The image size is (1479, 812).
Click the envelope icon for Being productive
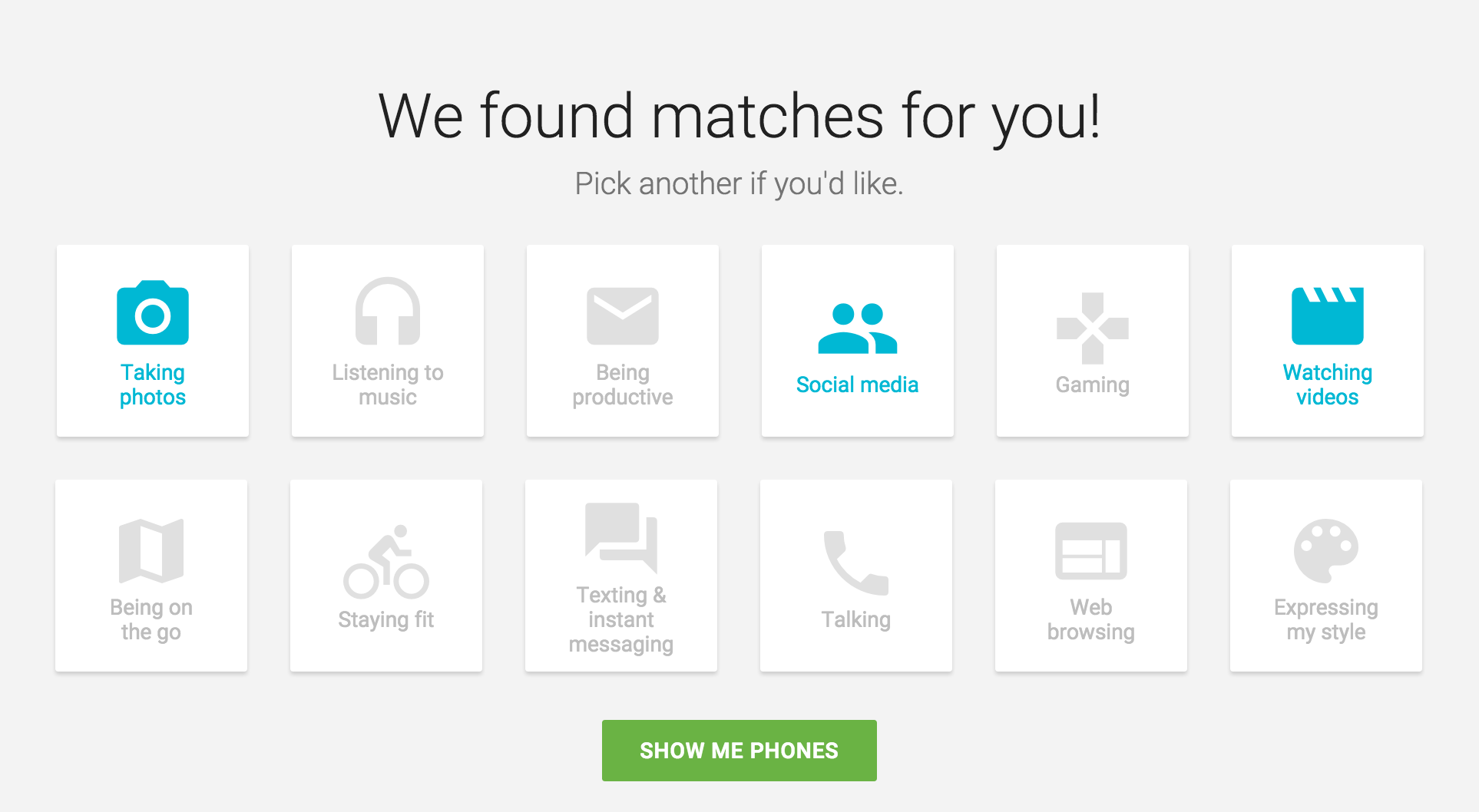623,316
